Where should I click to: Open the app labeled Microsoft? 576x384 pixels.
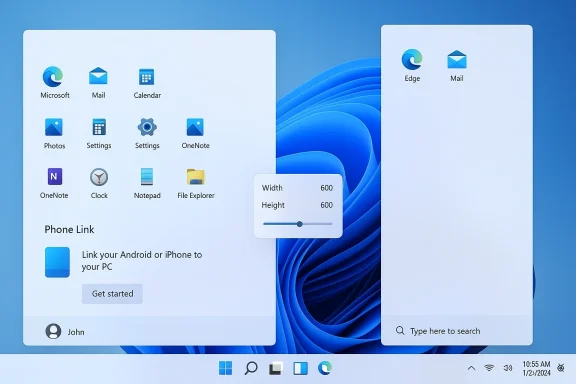click(x=54, y=83)
